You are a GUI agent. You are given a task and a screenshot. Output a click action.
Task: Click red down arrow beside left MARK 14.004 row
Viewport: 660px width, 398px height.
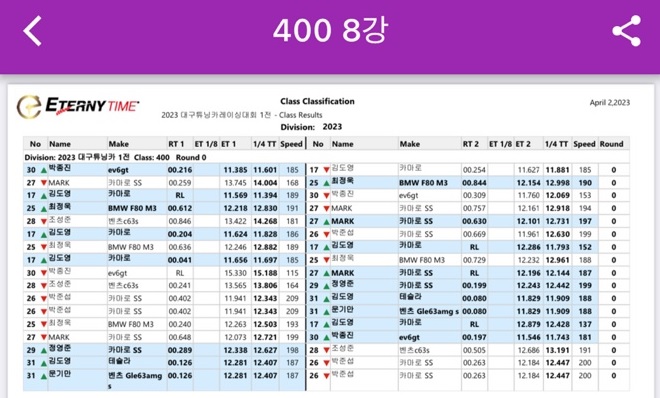point(43,183)
